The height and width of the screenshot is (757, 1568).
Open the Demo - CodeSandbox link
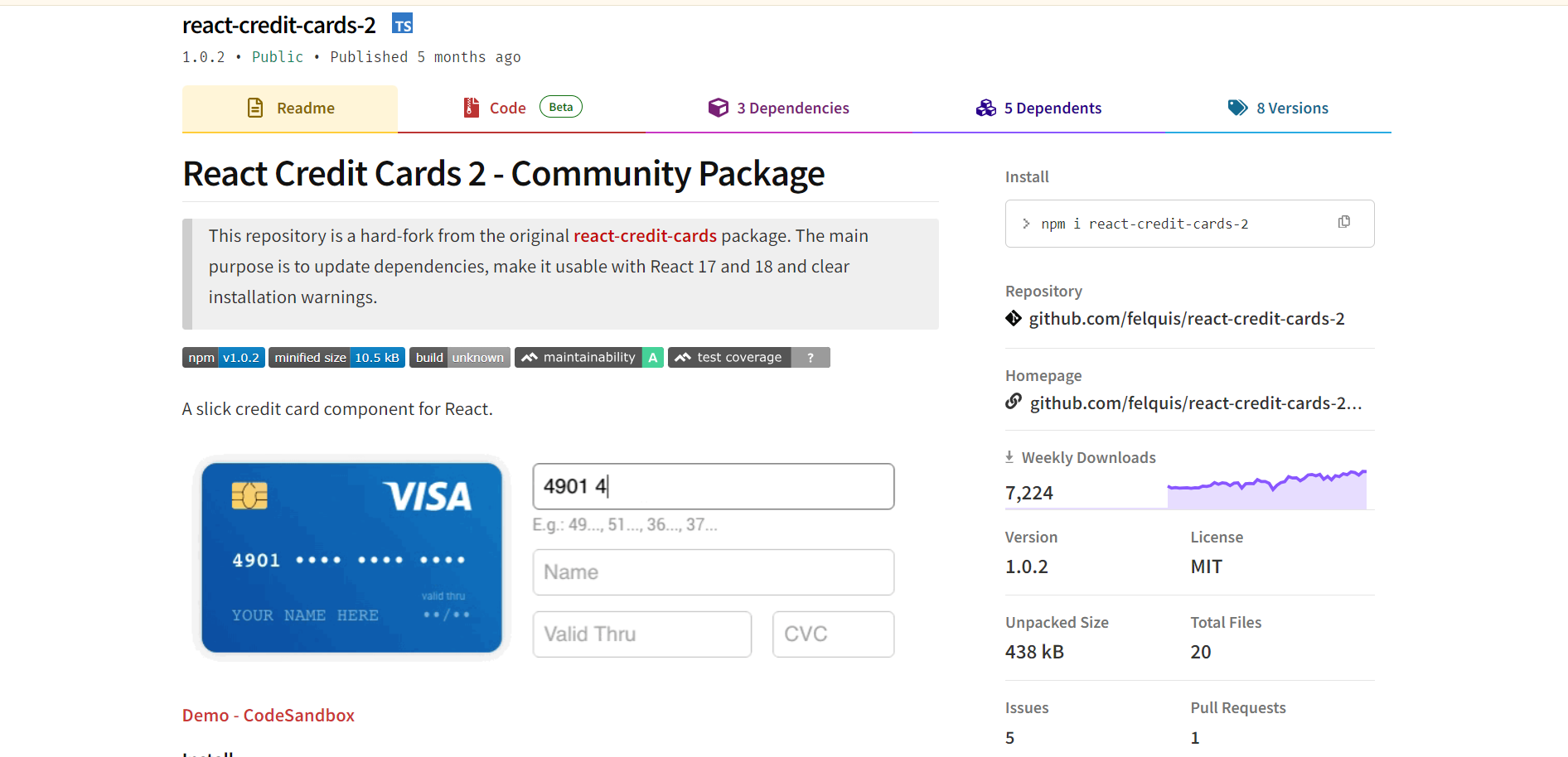pyautogui.click(x=269, y=716)
